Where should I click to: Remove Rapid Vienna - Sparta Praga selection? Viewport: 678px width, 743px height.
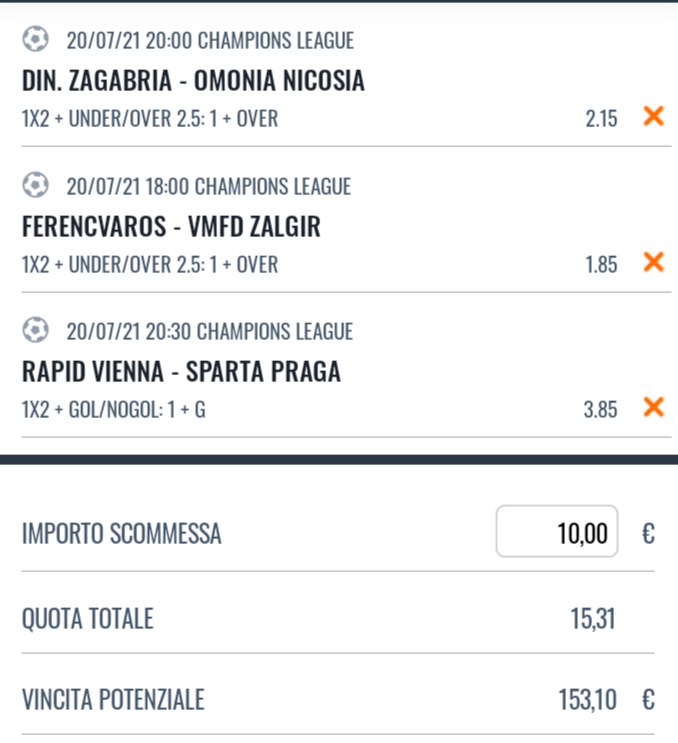tap(653, 407)
